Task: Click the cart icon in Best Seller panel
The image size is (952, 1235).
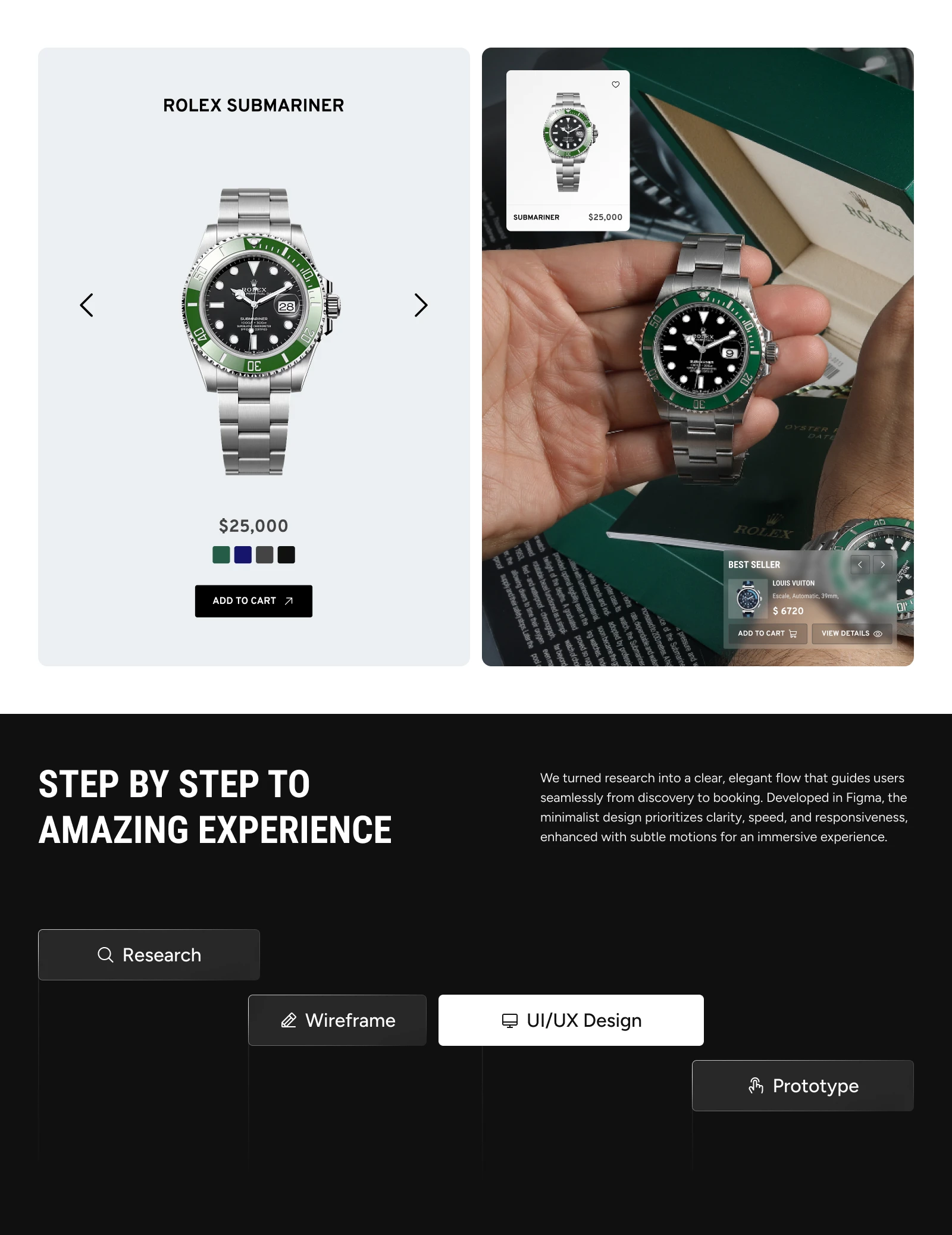Action: [793, 634]
